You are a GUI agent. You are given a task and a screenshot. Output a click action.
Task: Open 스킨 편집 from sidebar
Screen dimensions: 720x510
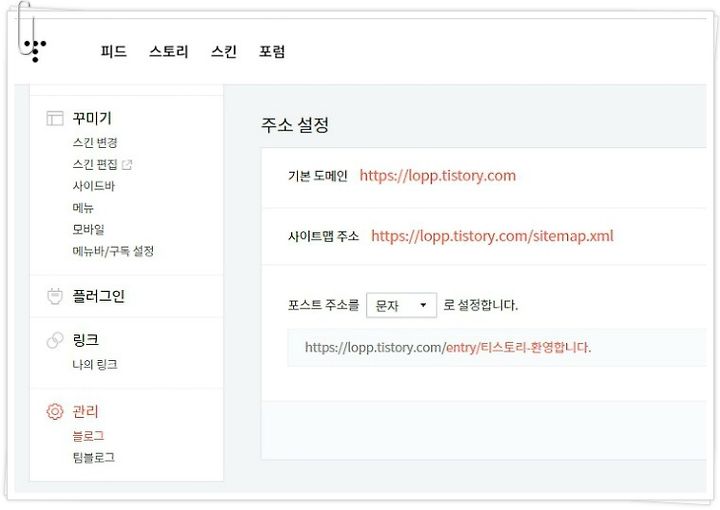tap(95, 164)
